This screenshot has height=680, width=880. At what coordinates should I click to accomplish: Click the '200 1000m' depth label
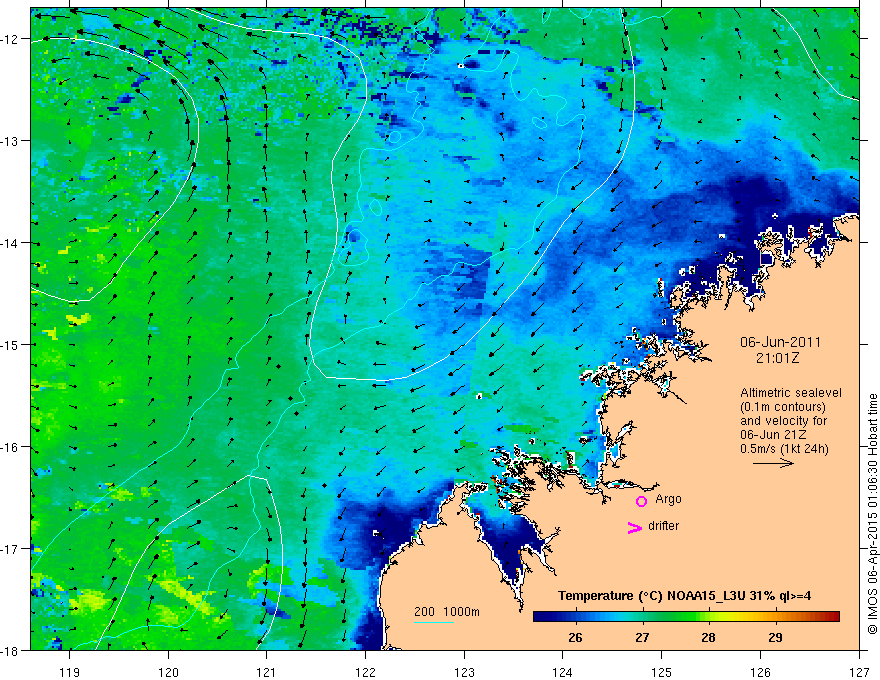coord(447,612)
